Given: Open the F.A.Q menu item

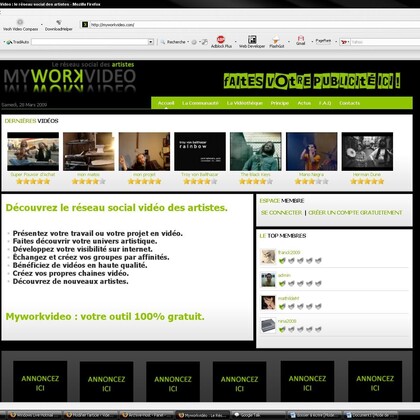Looking at the screenshot, I should pyautogui.click(x=325, y=103).
